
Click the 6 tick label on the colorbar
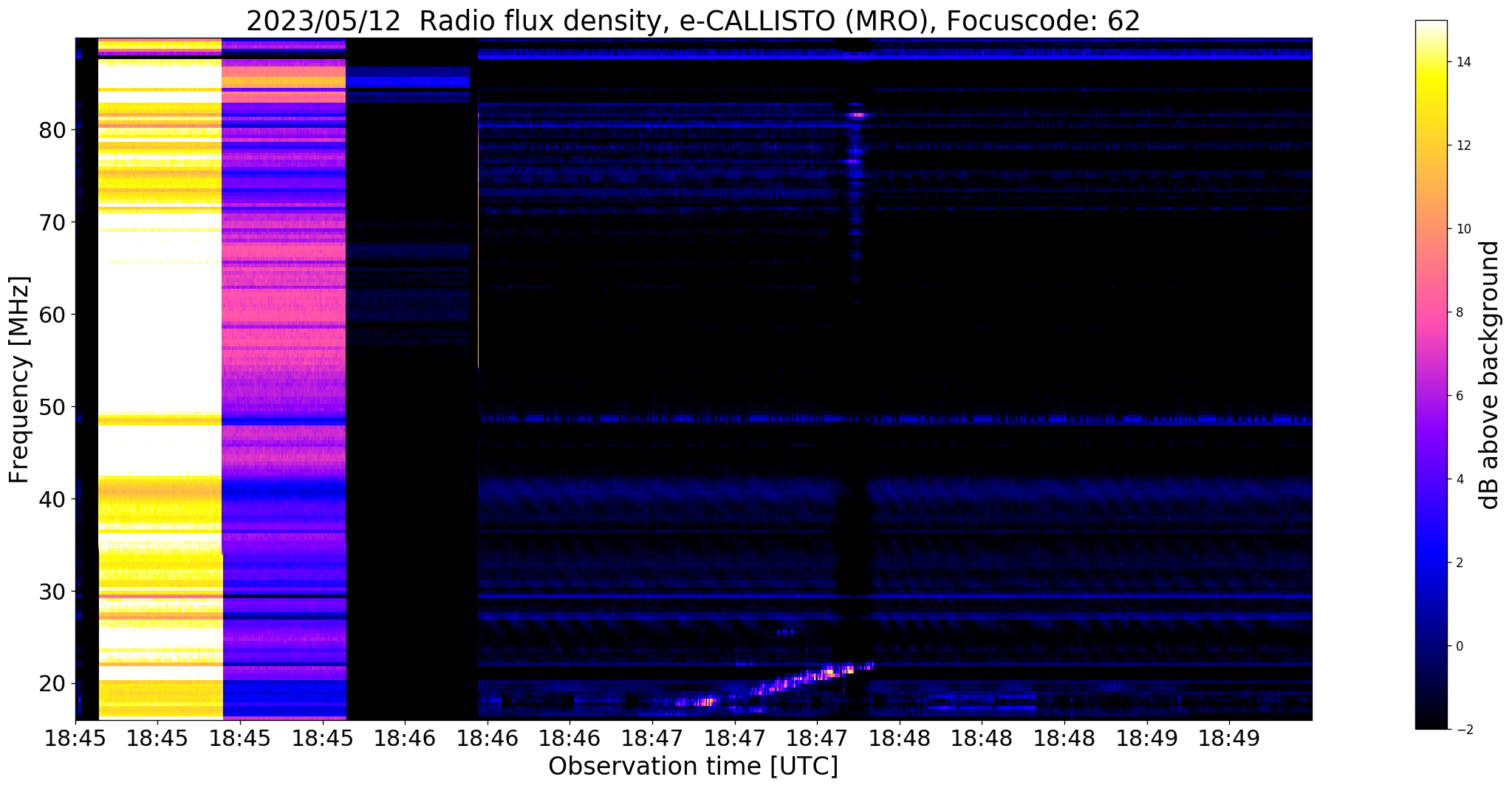pyautogui.click(x=1459, y=396)
